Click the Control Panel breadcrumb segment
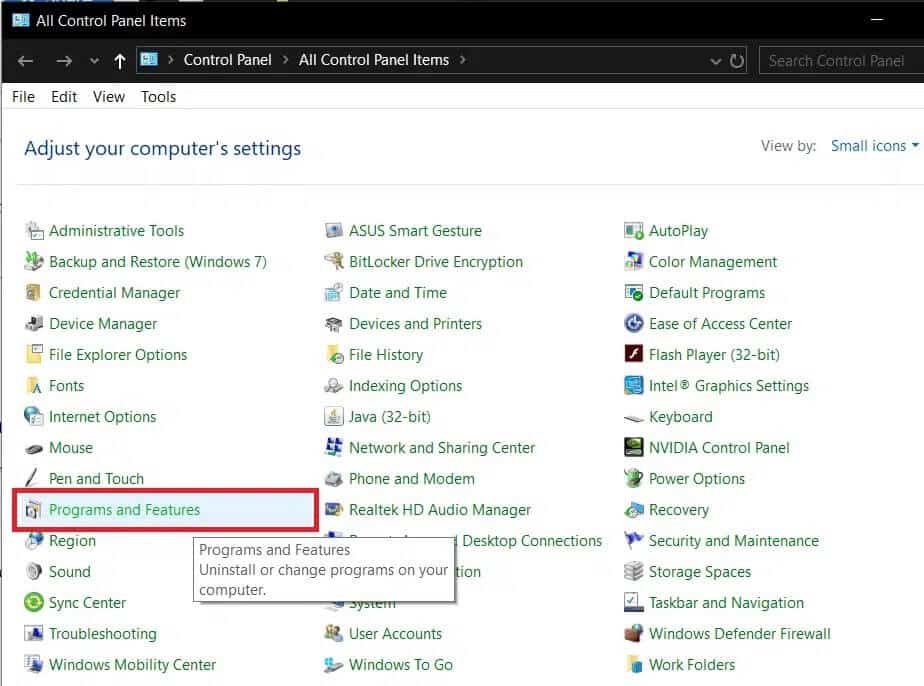The image size is (924, 686). 227,60
